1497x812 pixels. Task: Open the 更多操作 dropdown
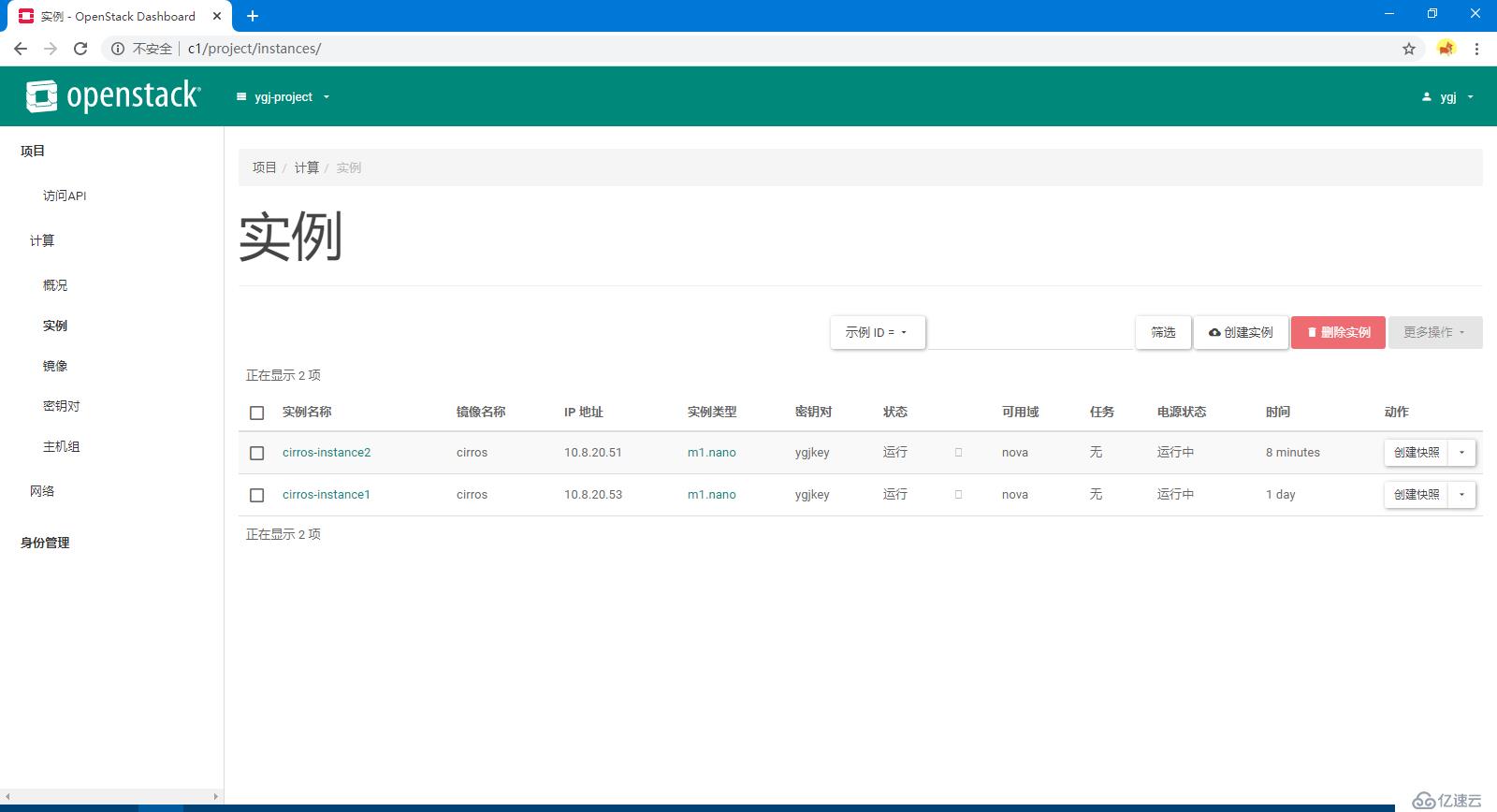[1435, 332]
